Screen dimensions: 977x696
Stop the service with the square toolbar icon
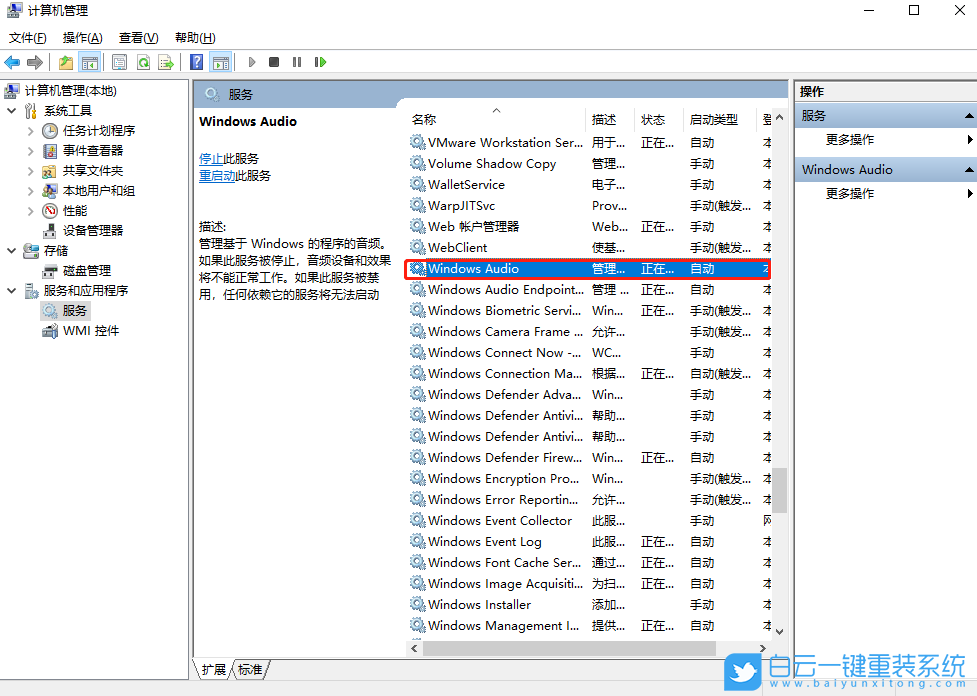pyautogui.click(x=273, y=61)
